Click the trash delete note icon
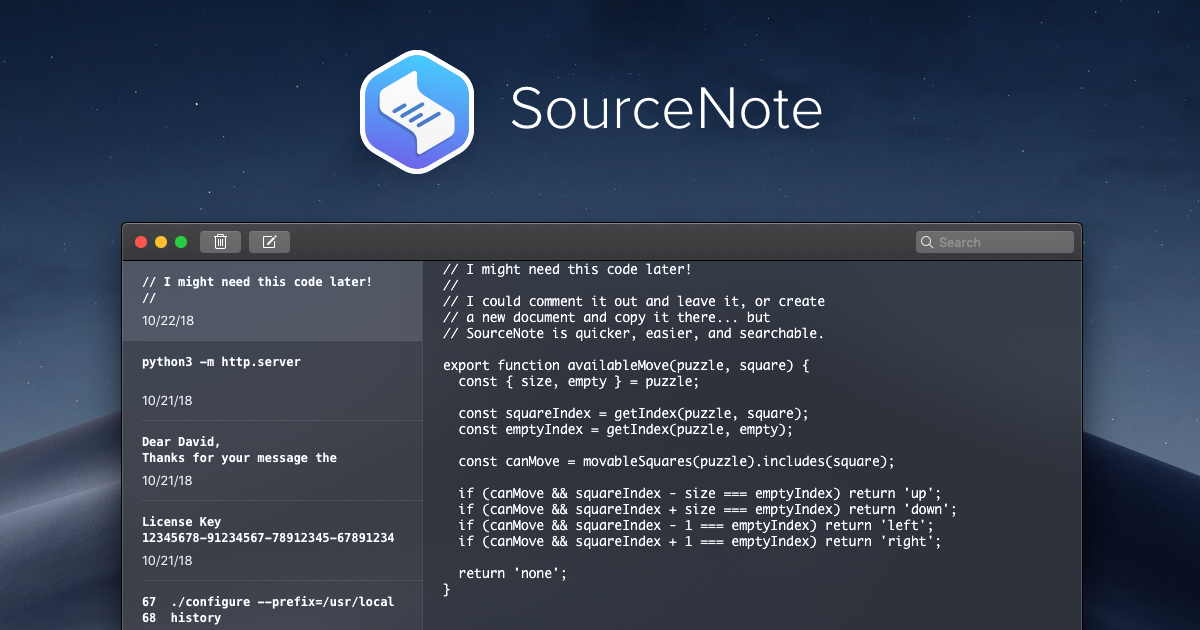This screenshot has width=1200, height=630. (x=220, y=241)
